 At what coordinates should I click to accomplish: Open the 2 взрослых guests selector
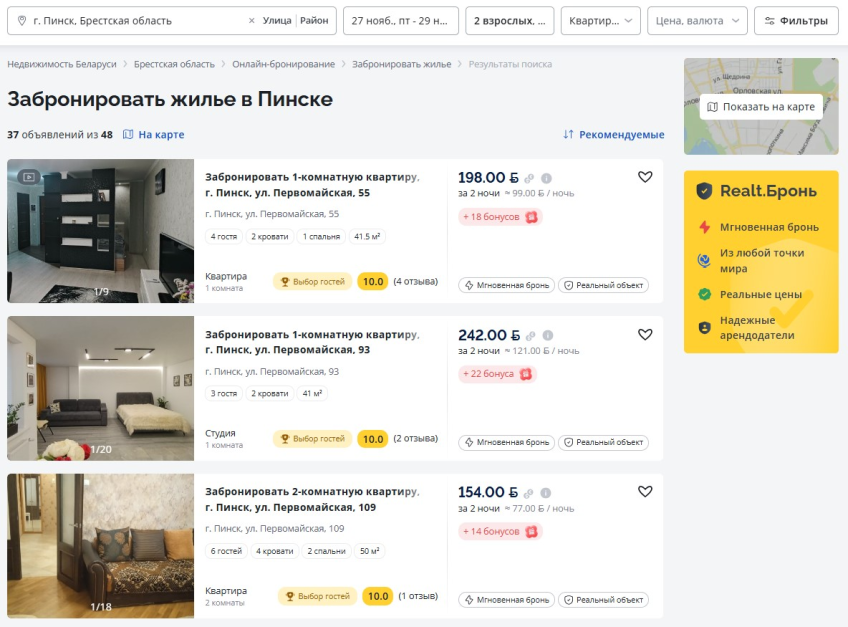(509, 21)
